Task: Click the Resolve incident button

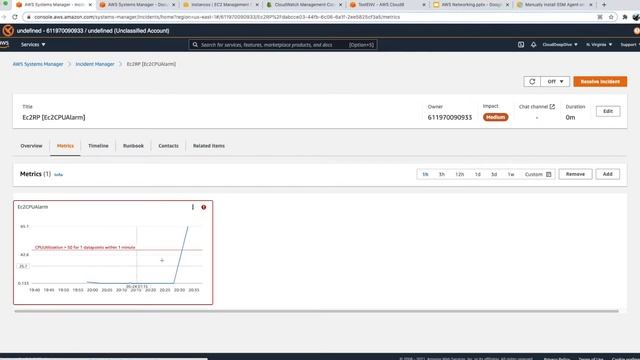Action: point(600,82)
